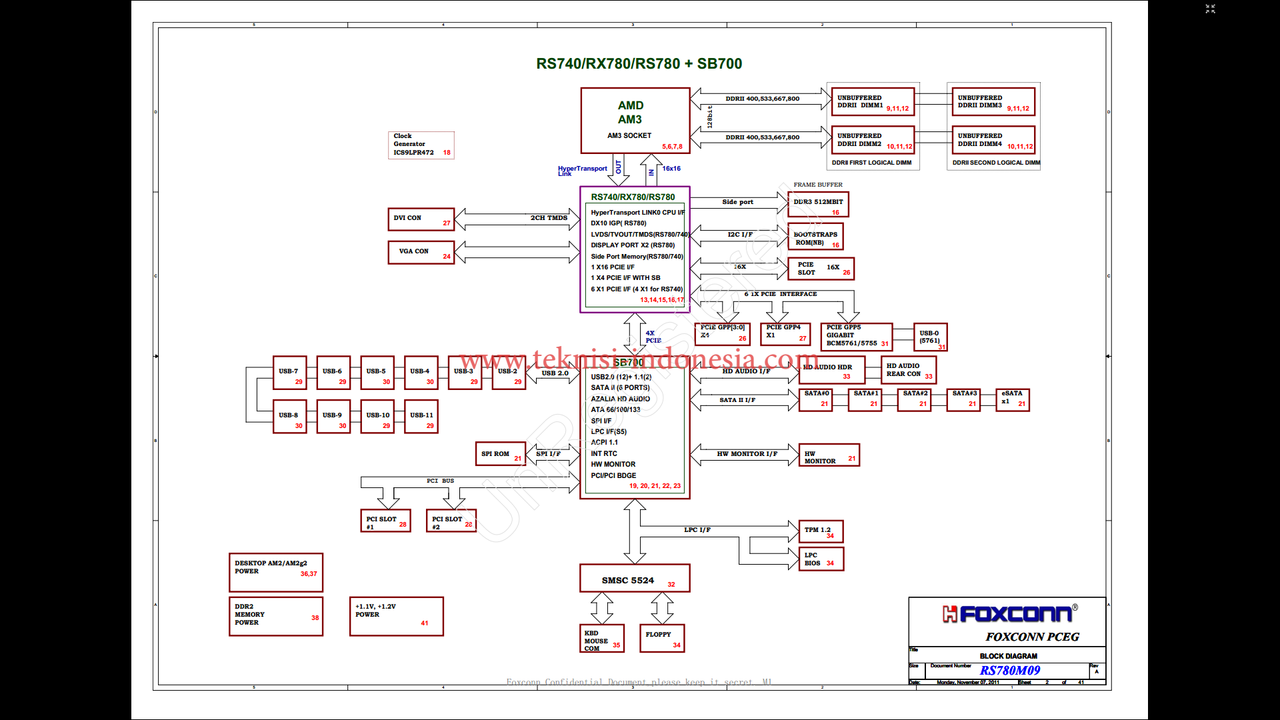Click the SPI ROM block

(x=501, y=454)
